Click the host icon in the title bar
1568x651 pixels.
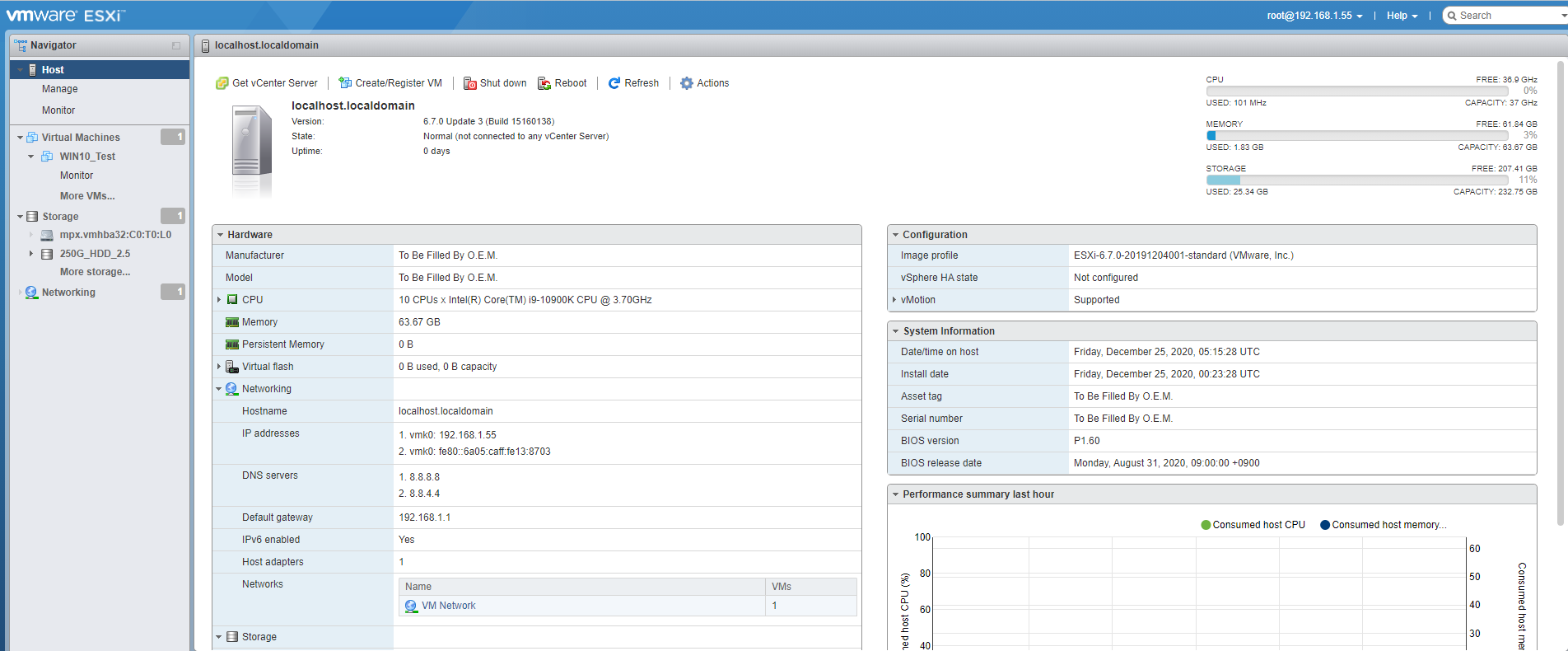(x=205, y=46)
